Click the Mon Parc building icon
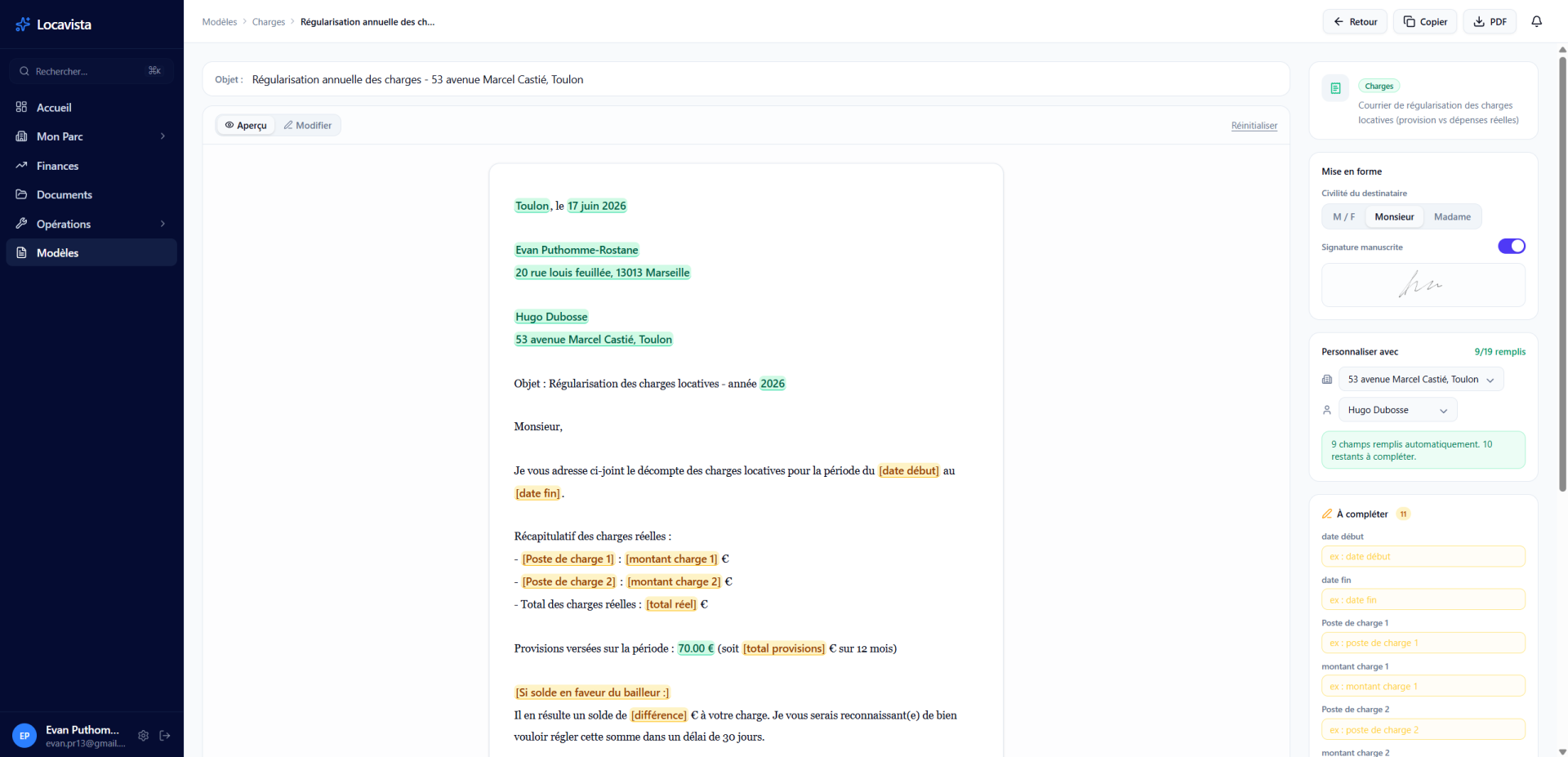 click(x=21, y=136)
